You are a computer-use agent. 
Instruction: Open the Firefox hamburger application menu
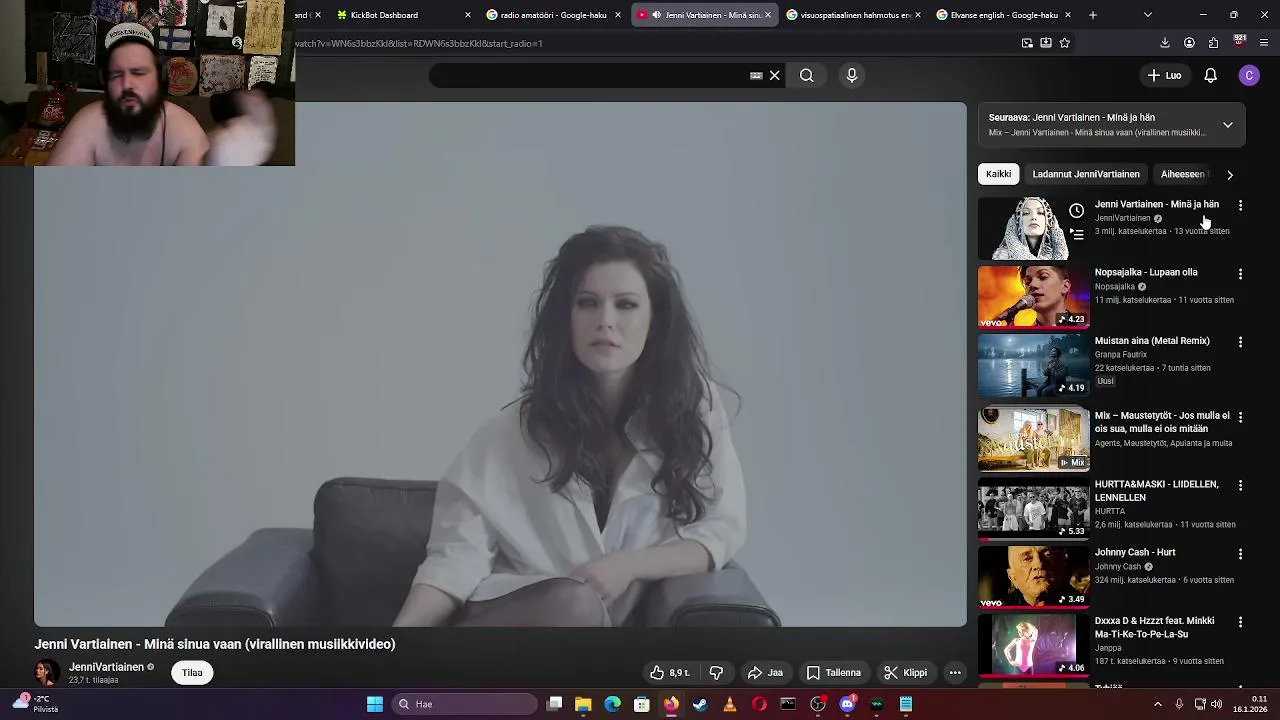click(x=1264, y=43)
